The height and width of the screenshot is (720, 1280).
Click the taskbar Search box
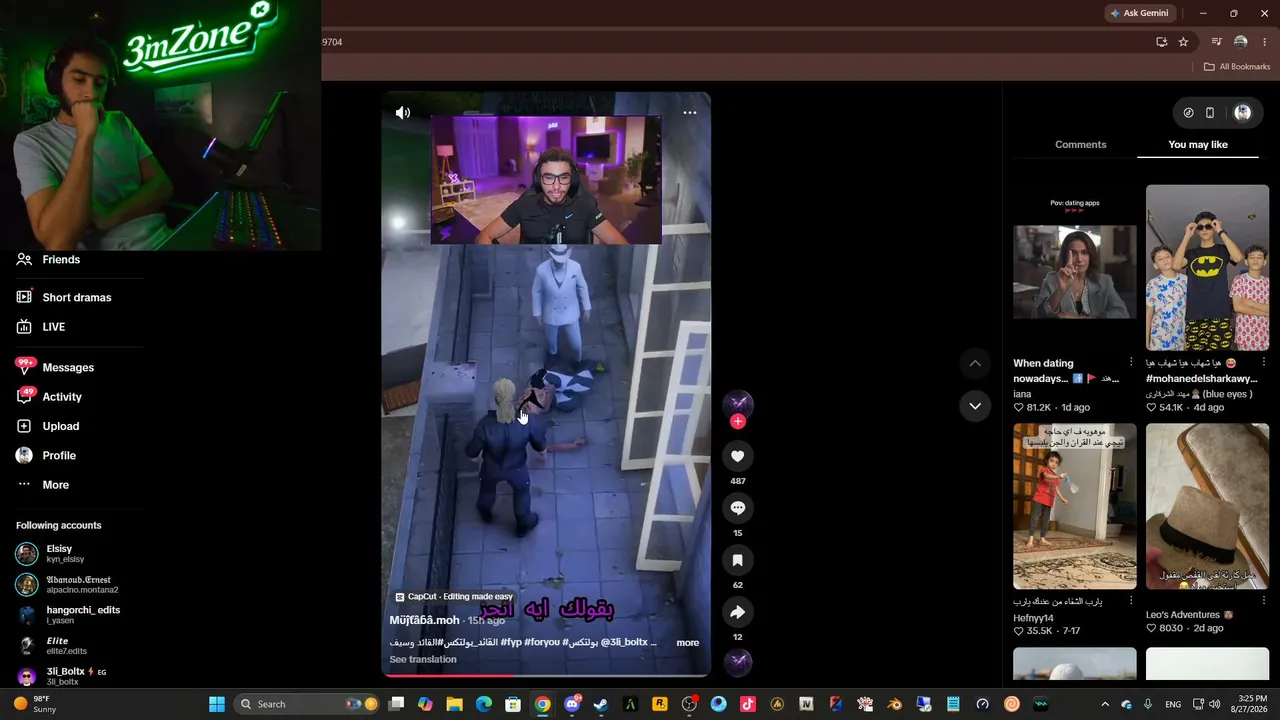pos(308,704)
